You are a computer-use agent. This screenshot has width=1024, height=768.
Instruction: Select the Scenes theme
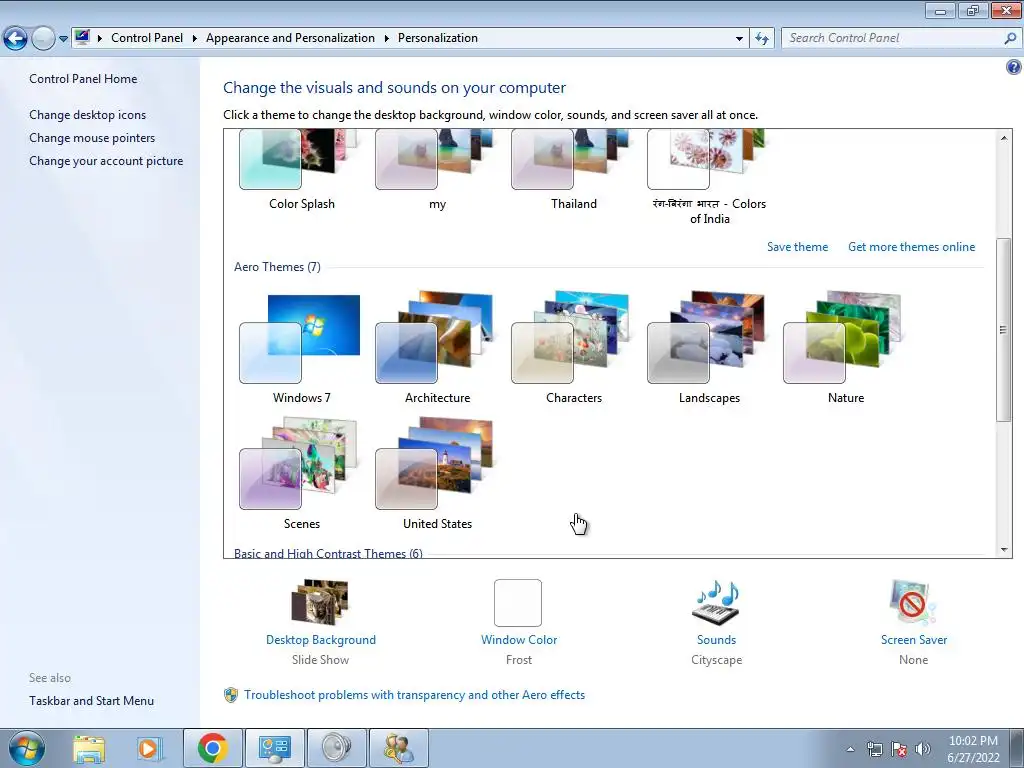[301, 473]
